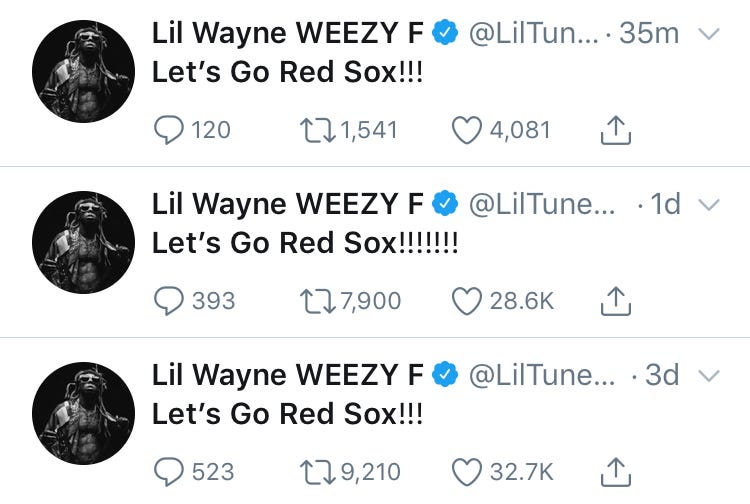Share the tweet posted 1d ago
The image size is (750, 504).
pyautogui.click(x=616, y=300)
